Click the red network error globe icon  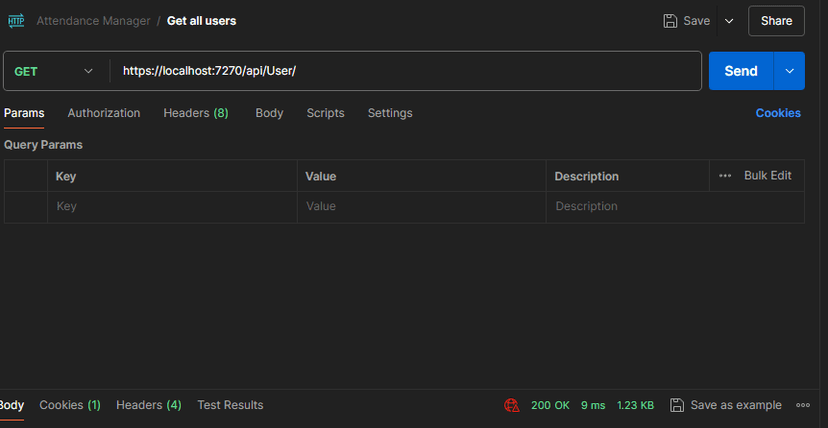click(512, 405)
